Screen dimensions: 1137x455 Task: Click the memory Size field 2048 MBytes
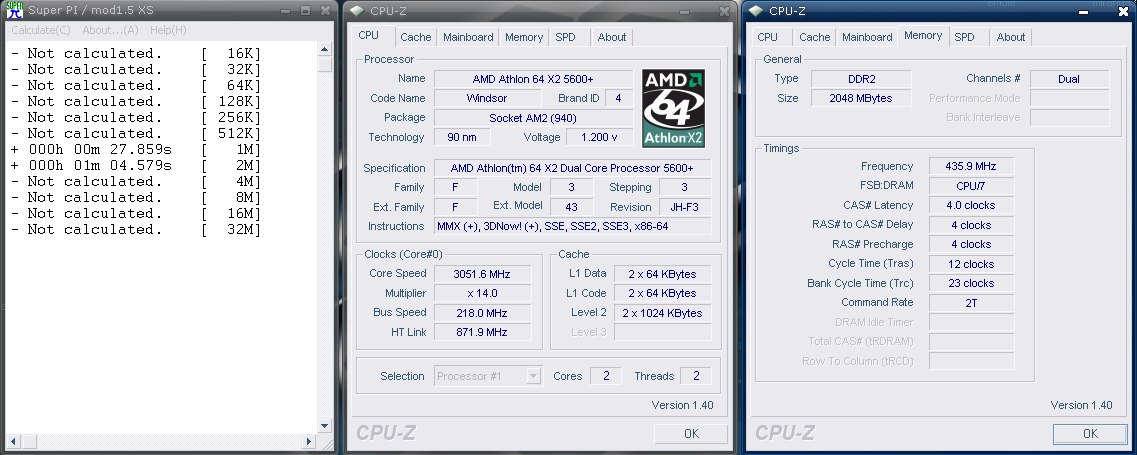click(x=861, y=98)
